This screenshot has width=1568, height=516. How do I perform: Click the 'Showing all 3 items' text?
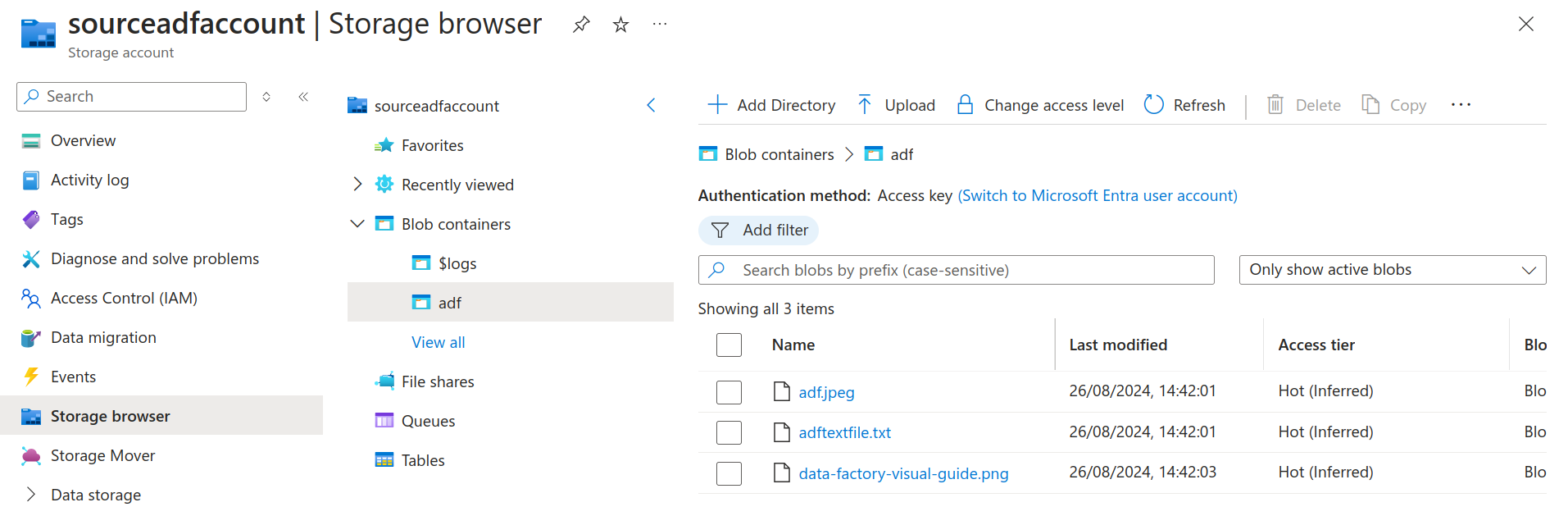tap(766, 308)
